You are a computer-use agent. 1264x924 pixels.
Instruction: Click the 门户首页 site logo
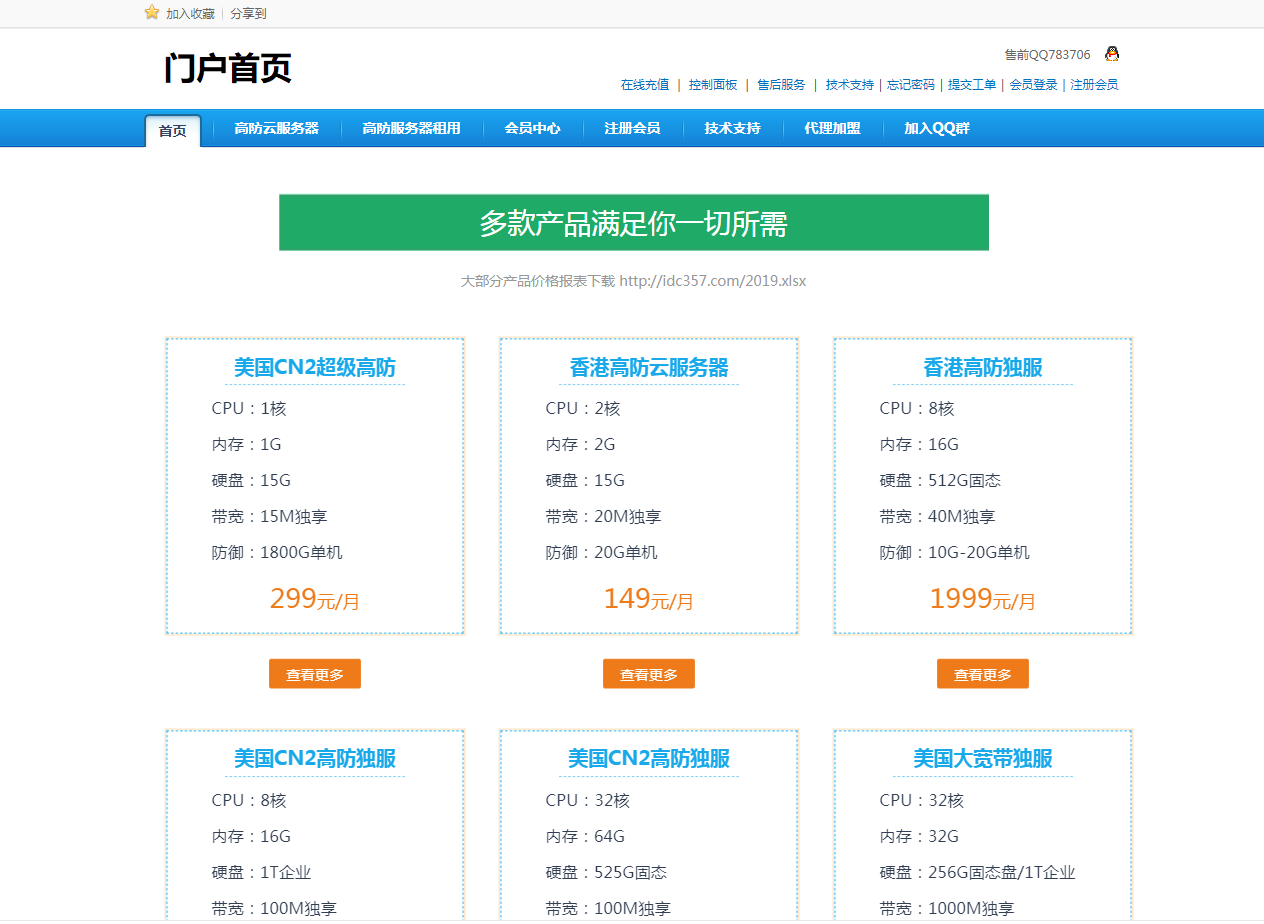[228, 69]
